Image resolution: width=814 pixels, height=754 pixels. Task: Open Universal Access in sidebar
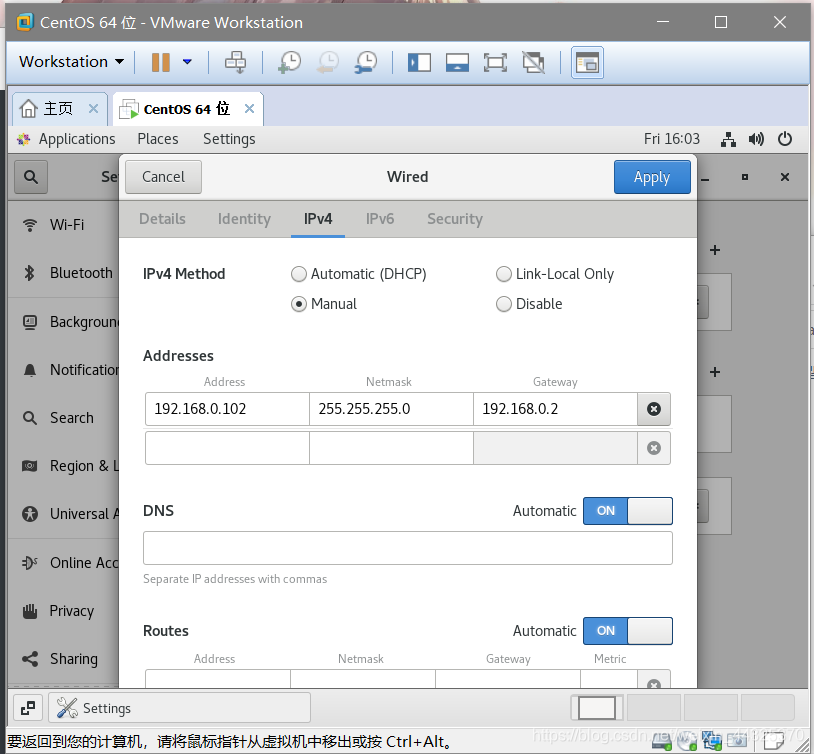click(63, 514)
